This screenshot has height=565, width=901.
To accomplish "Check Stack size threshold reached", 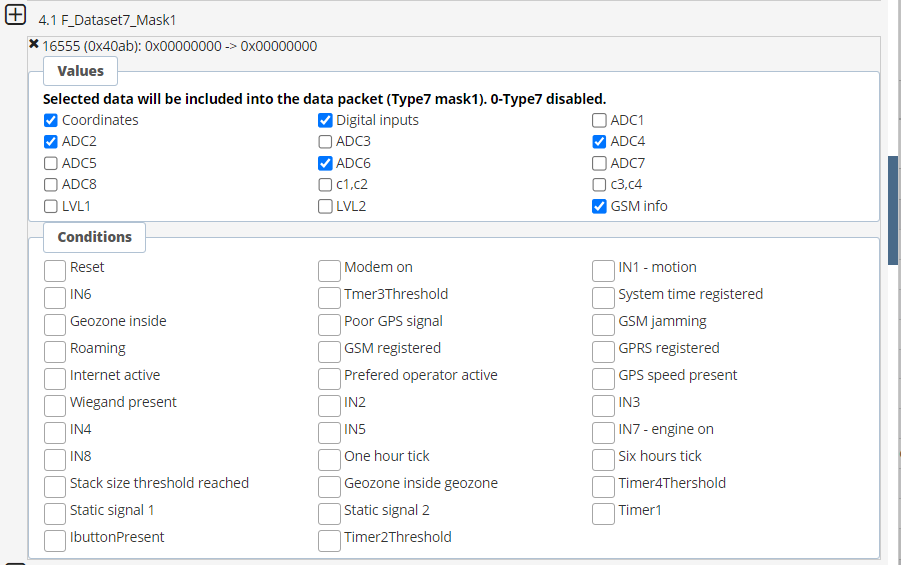I will tap(55, 486).
